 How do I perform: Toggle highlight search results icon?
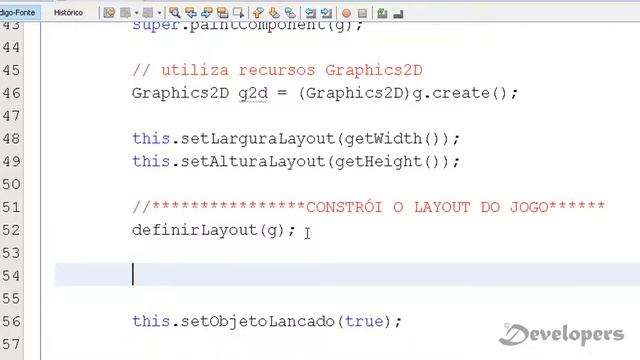[223, 13]
